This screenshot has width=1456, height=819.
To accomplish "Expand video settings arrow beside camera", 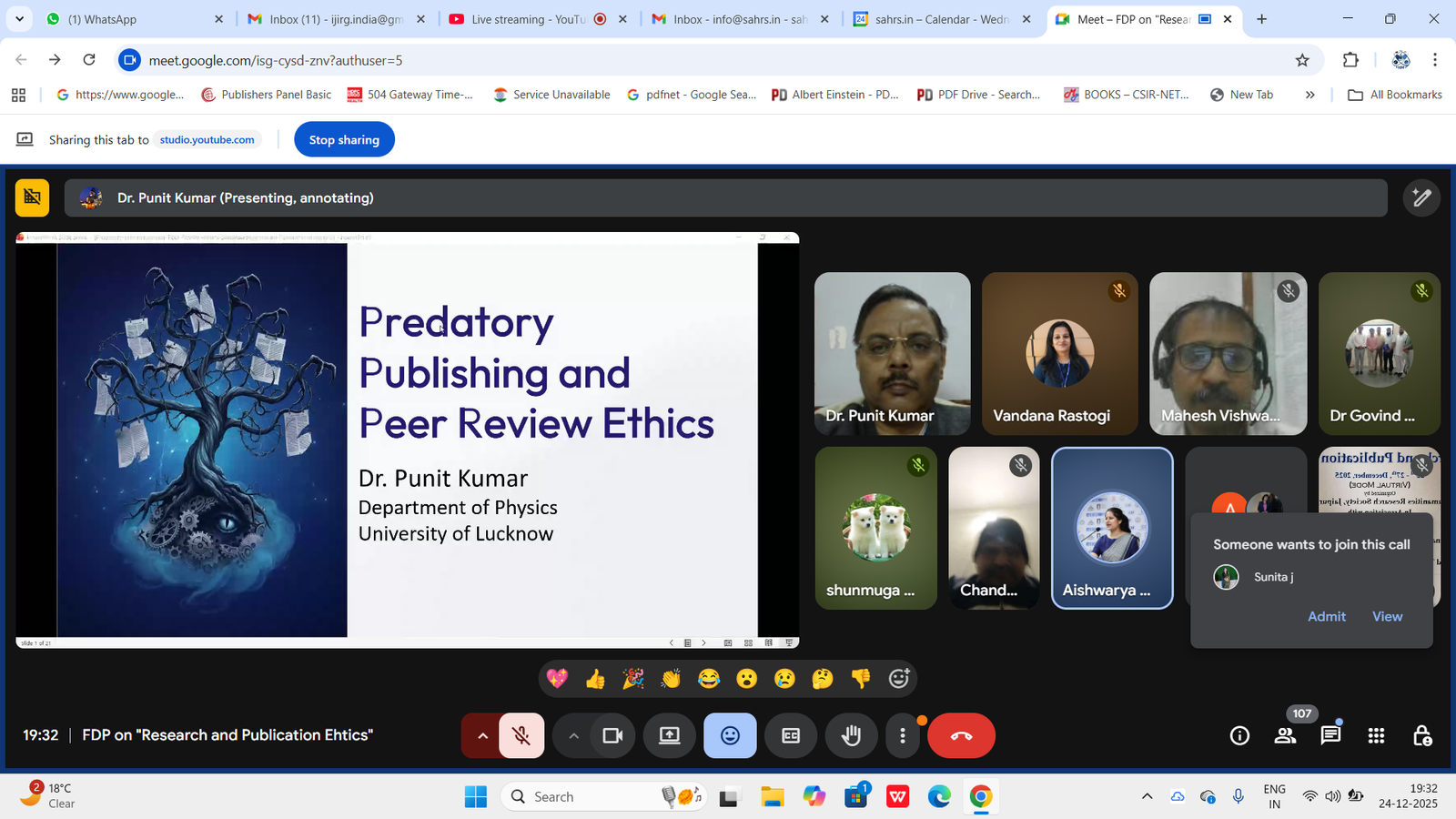I will (573, 735).
